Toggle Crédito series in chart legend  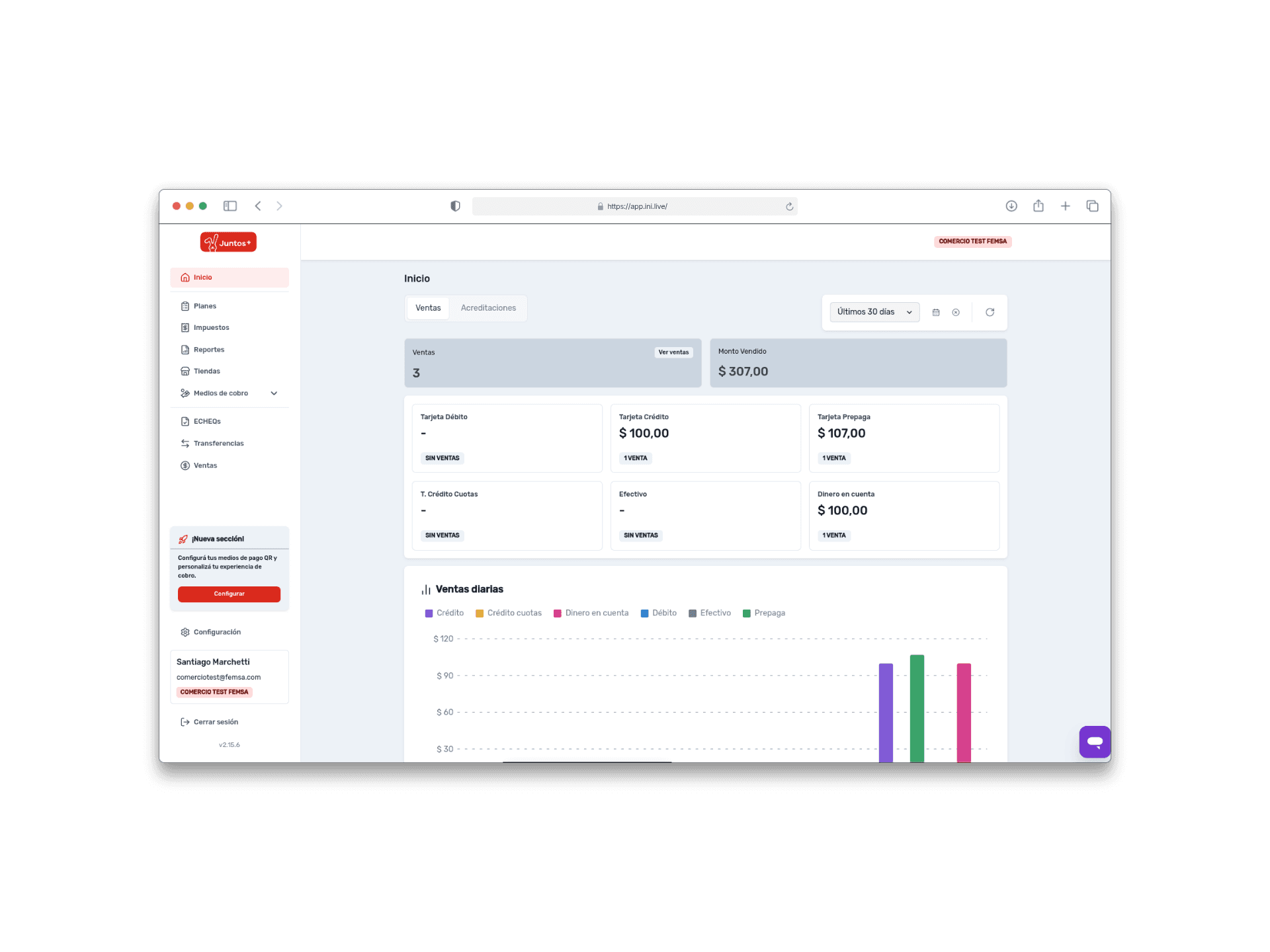pyautogui.click(x=450, y=613)
